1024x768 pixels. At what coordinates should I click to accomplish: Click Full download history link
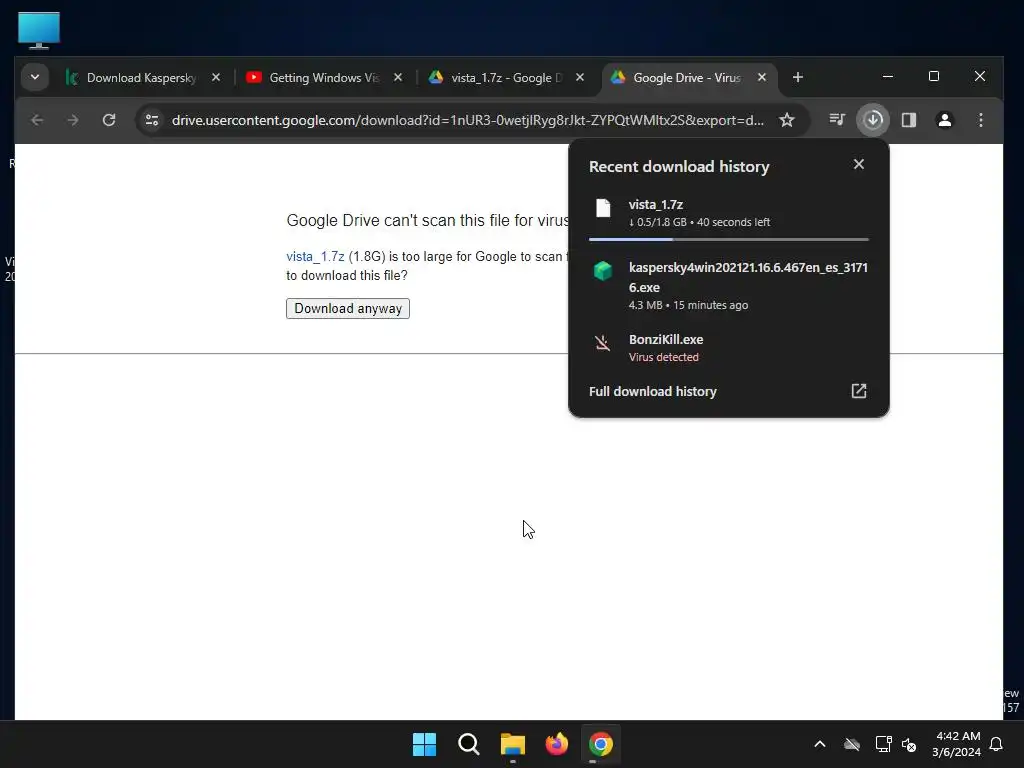click(x=653, y=391)
